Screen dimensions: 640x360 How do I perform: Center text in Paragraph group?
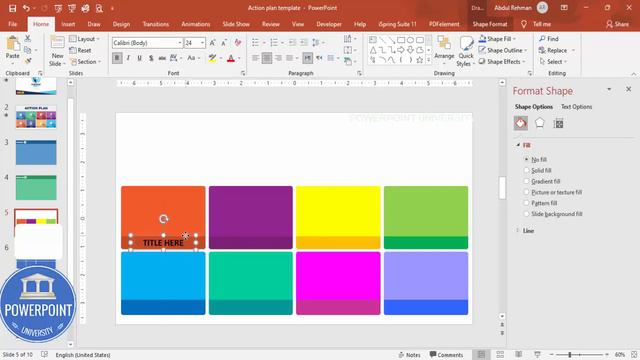tap(267, 58)
